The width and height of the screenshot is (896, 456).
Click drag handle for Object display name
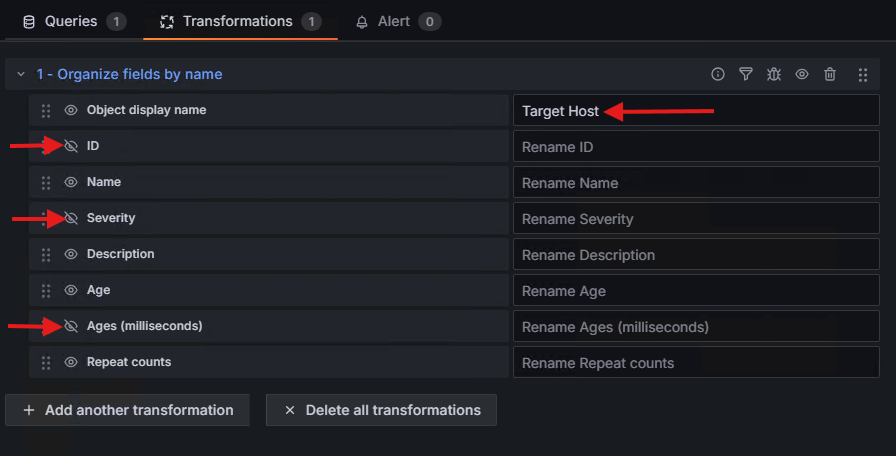[46, 111]
